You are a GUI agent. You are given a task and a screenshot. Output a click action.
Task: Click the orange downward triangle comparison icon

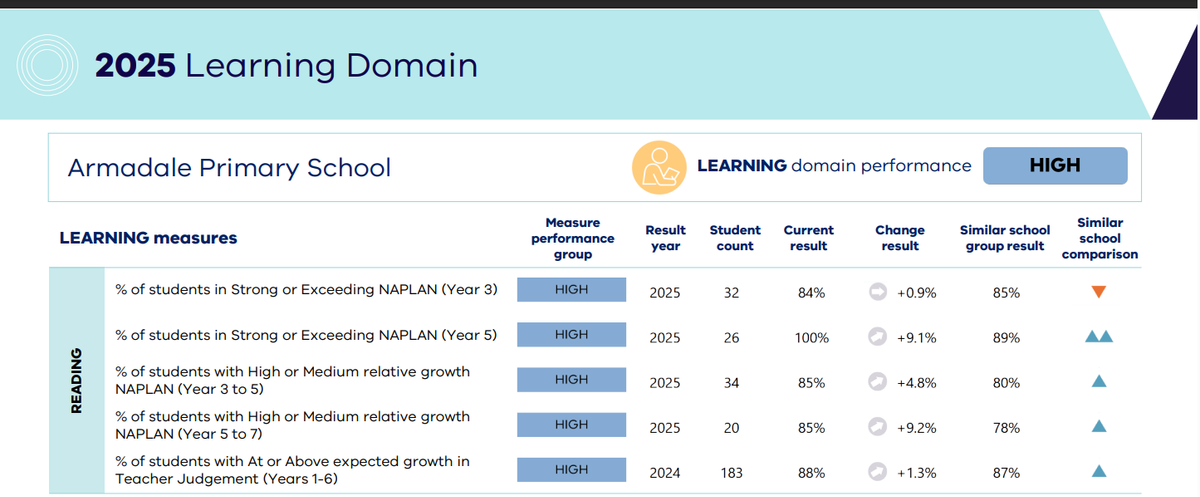click(1098, 292)
